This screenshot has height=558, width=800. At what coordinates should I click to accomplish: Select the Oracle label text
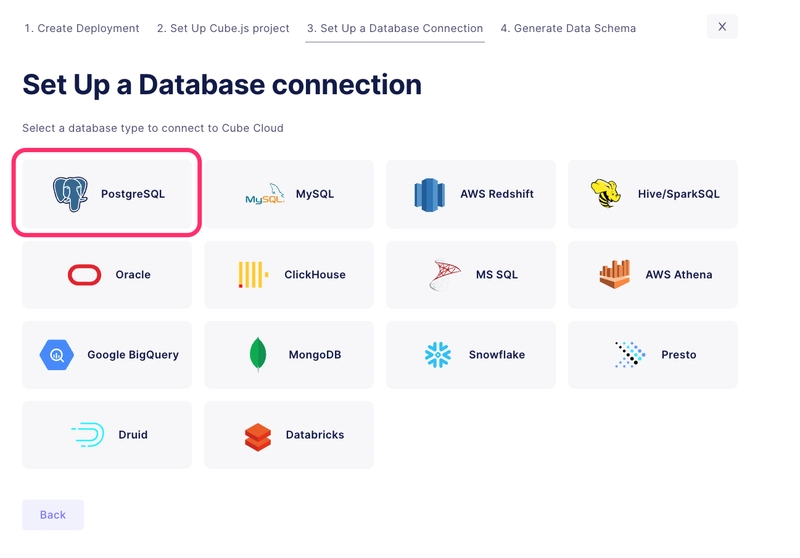click(x=133, y=275)
